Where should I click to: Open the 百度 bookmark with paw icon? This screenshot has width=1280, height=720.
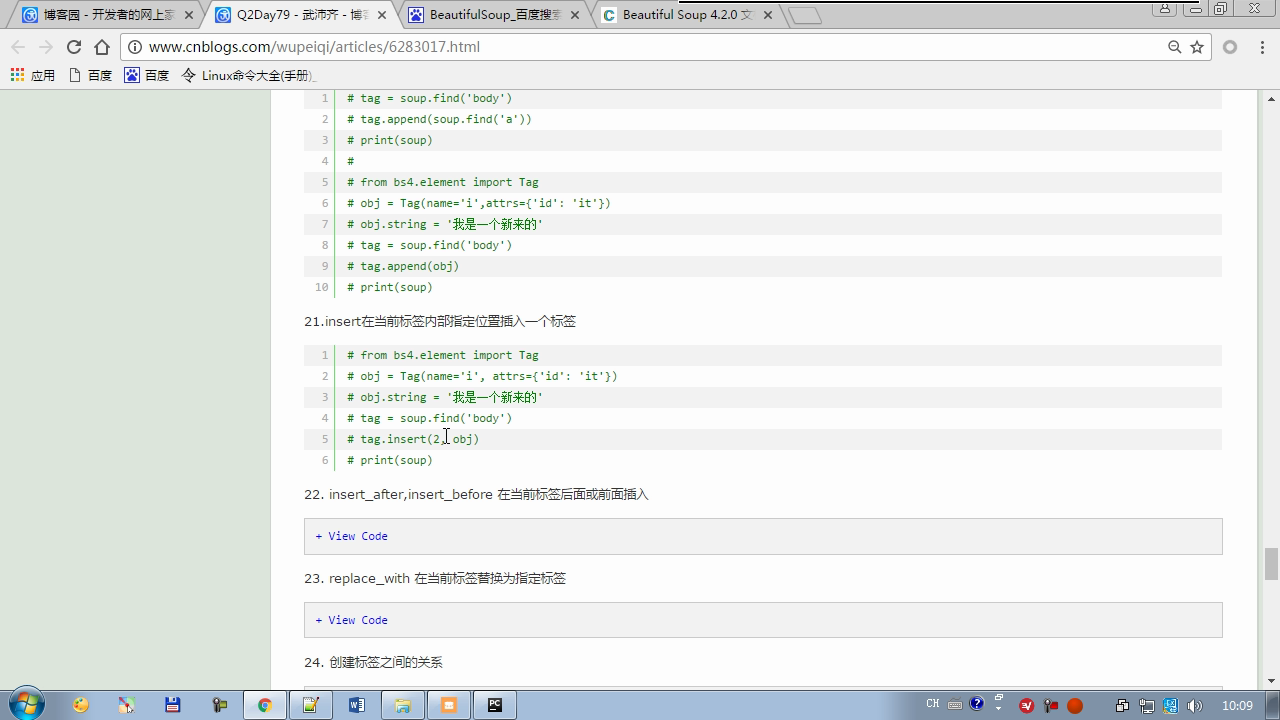click(x=146, y=75)
